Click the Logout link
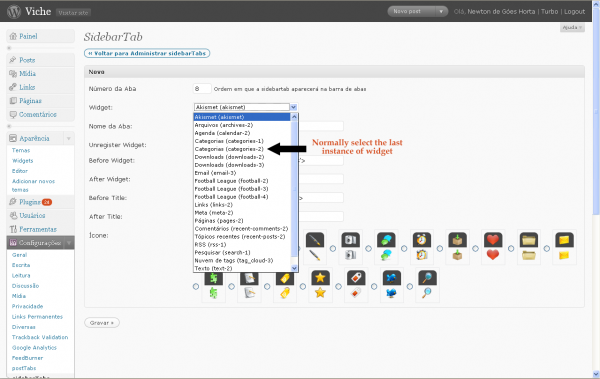 [x=574, y=11]
